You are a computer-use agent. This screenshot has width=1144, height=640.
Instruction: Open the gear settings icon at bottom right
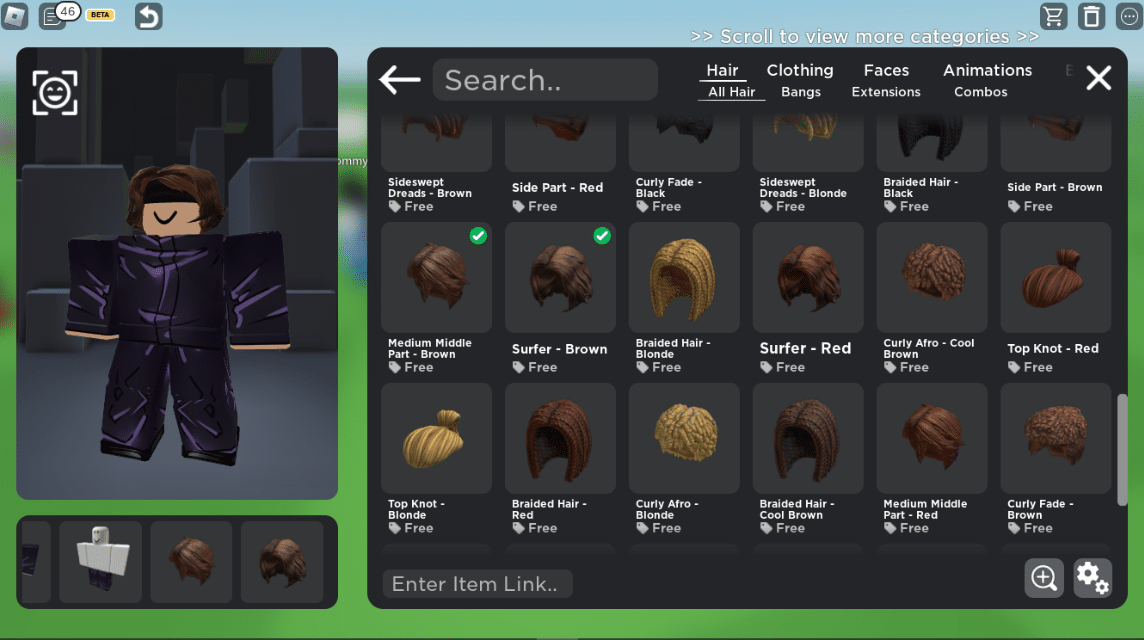[x=1092, y=578]
